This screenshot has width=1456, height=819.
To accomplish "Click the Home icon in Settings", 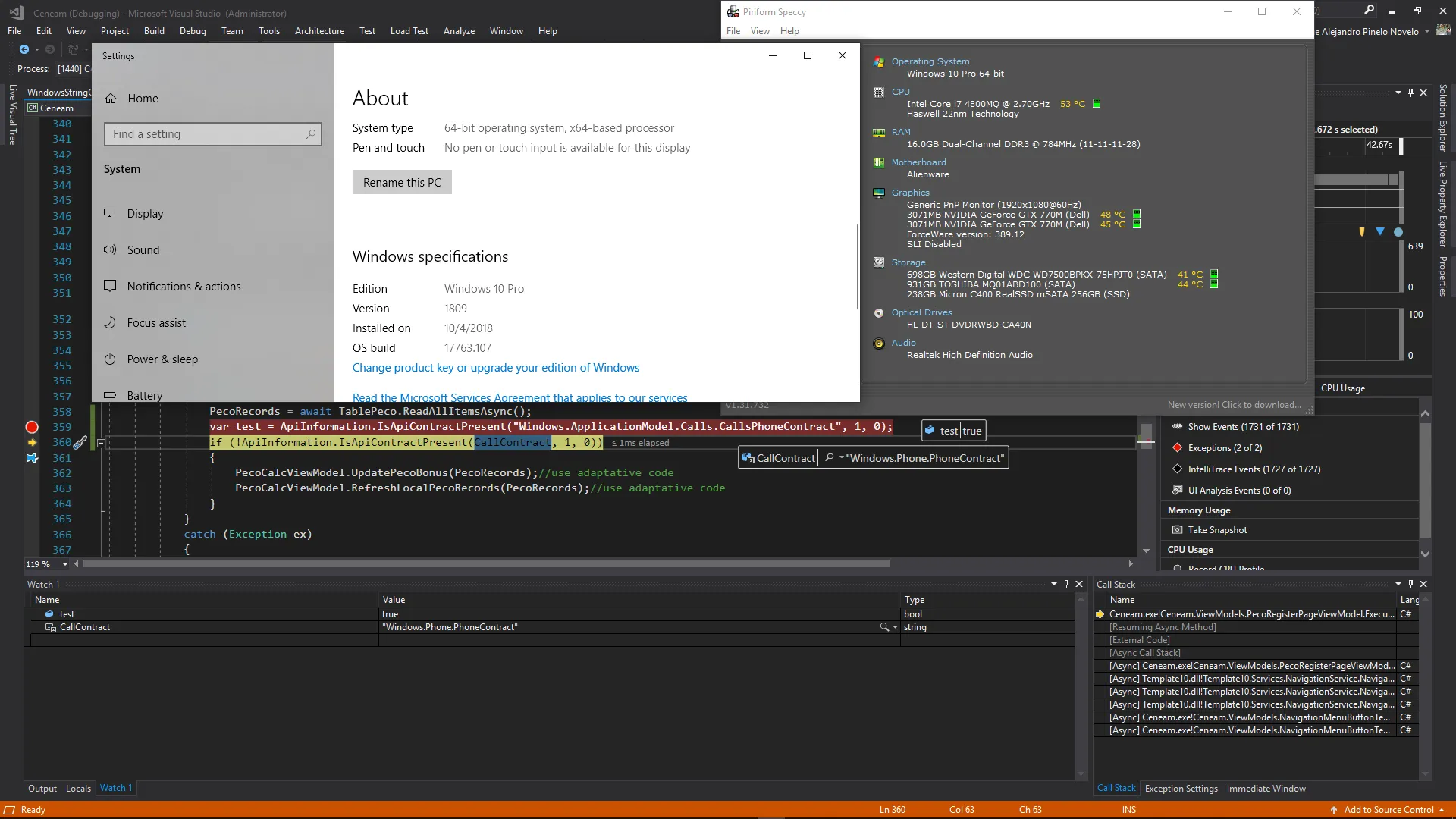I will (x=111, y=99).
